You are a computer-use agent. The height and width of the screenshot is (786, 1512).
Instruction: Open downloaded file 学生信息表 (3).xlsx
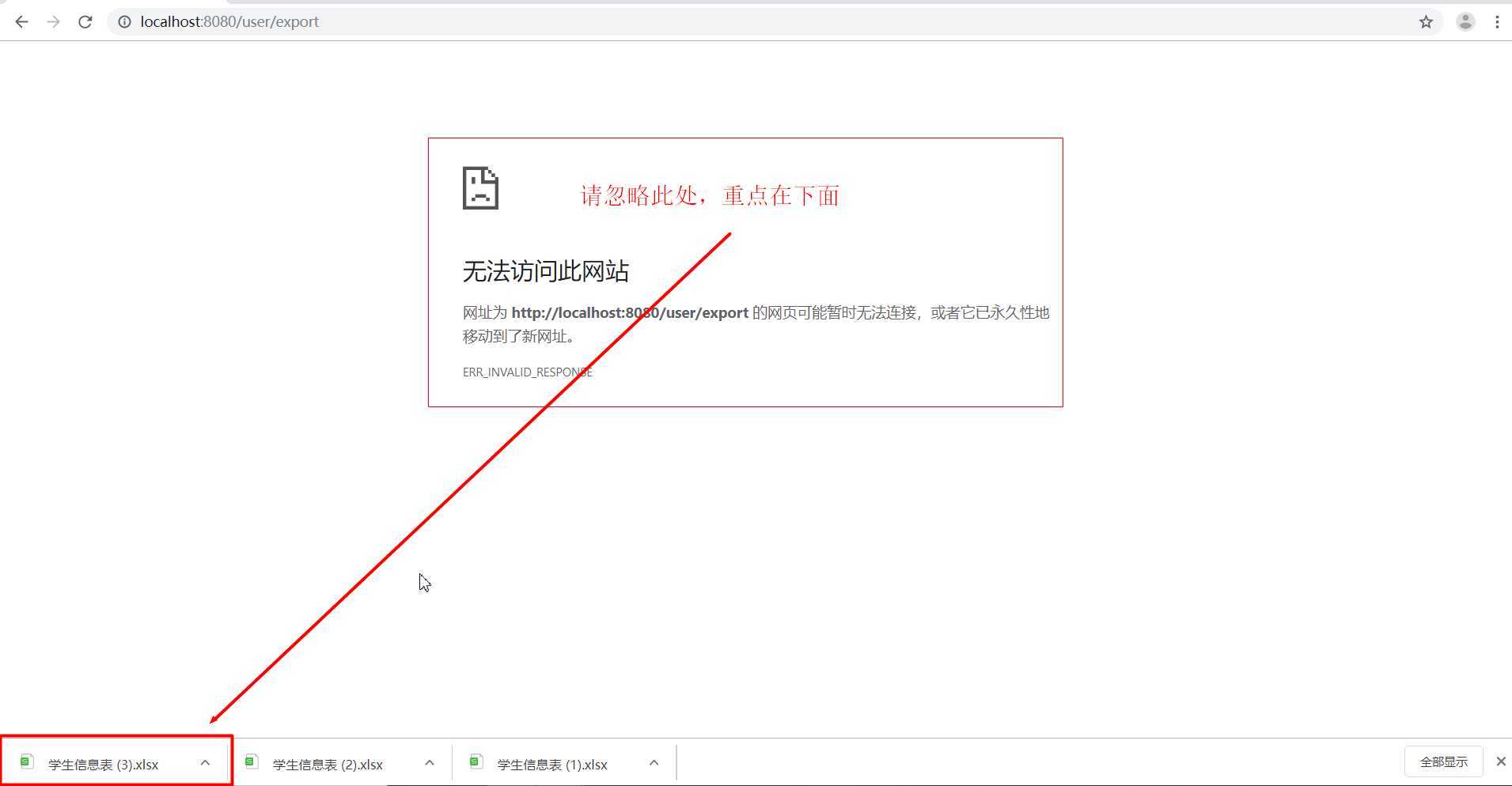pyautogui.click(x=103, y=765)
